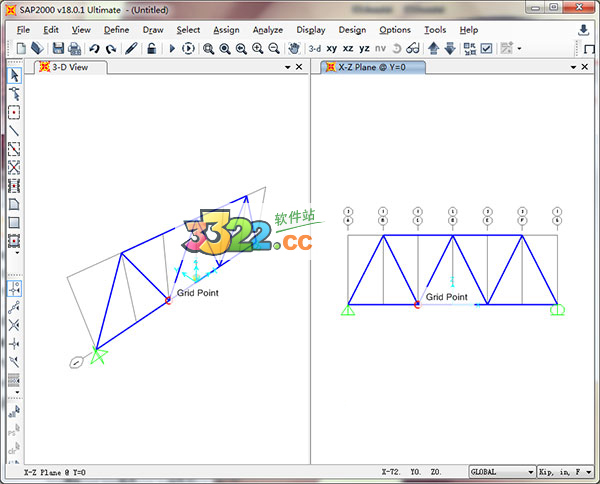
Task: Select the pointer tool in left toolbar
Action: click(x=14, y=74)
